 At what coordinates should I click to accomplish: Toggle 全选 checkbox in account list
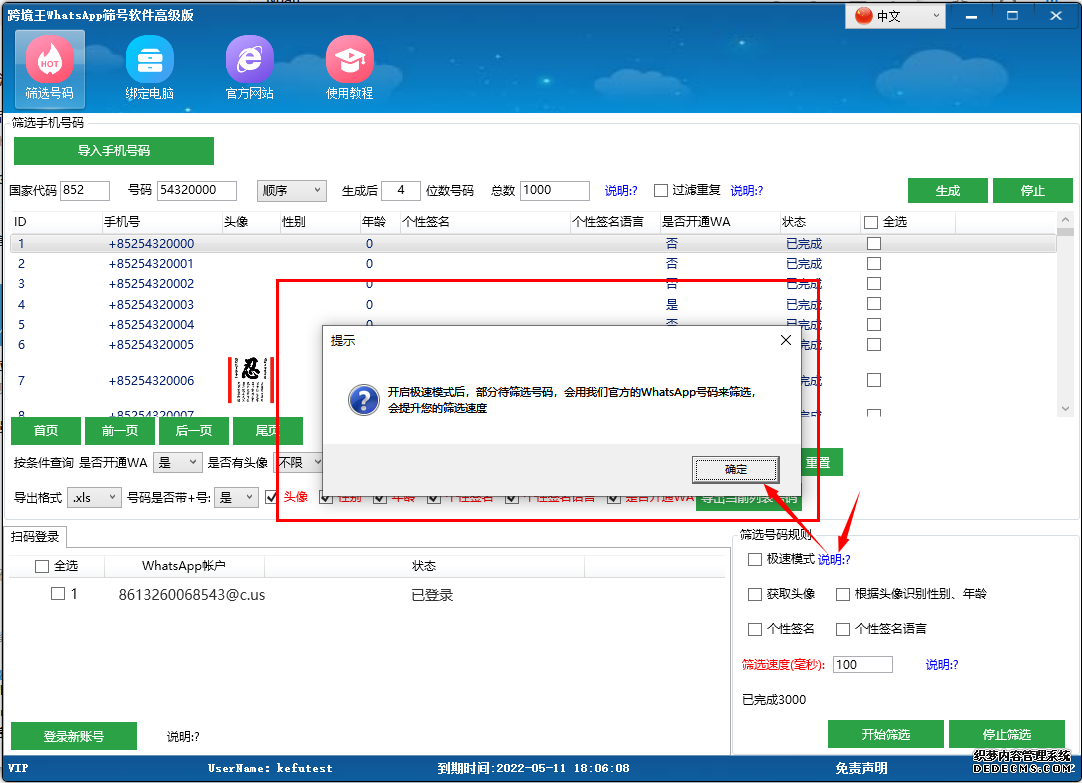coord(42,566)
